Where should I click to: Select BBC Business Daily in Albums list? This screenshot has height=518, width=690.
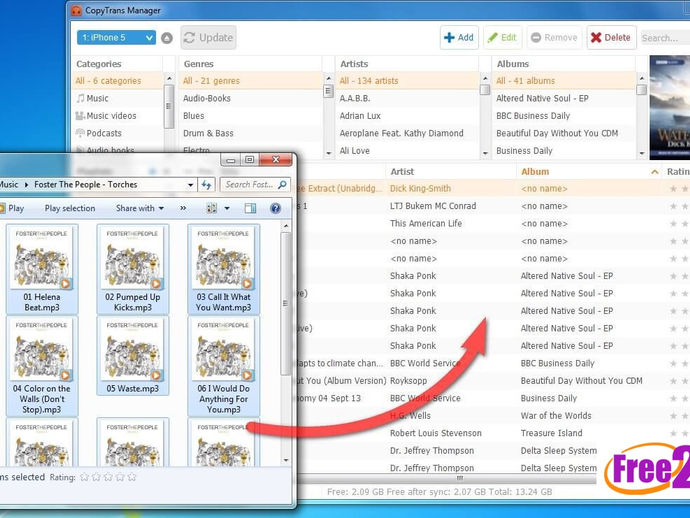coord(564,116)
